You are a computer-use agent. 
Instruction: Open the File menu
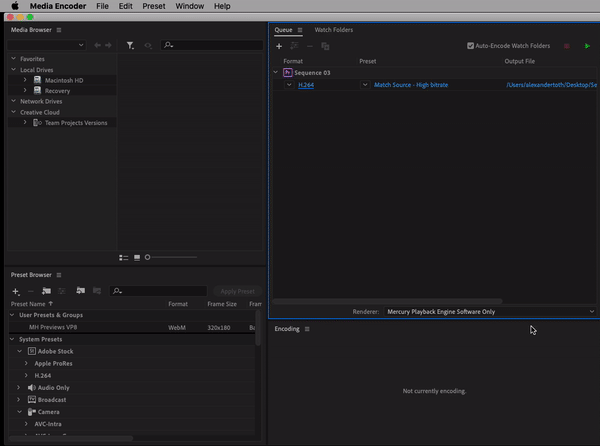[x=102, y=6]
